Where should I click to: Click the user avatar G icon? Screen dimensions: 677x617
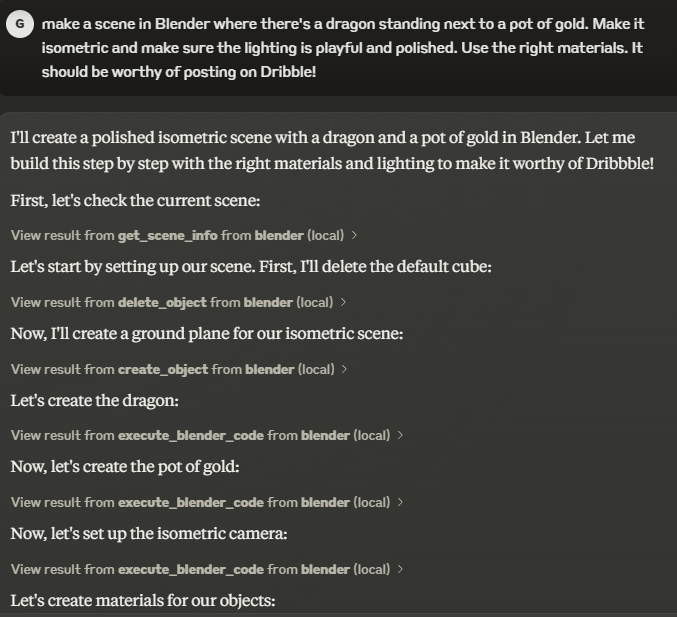point(20,25)
